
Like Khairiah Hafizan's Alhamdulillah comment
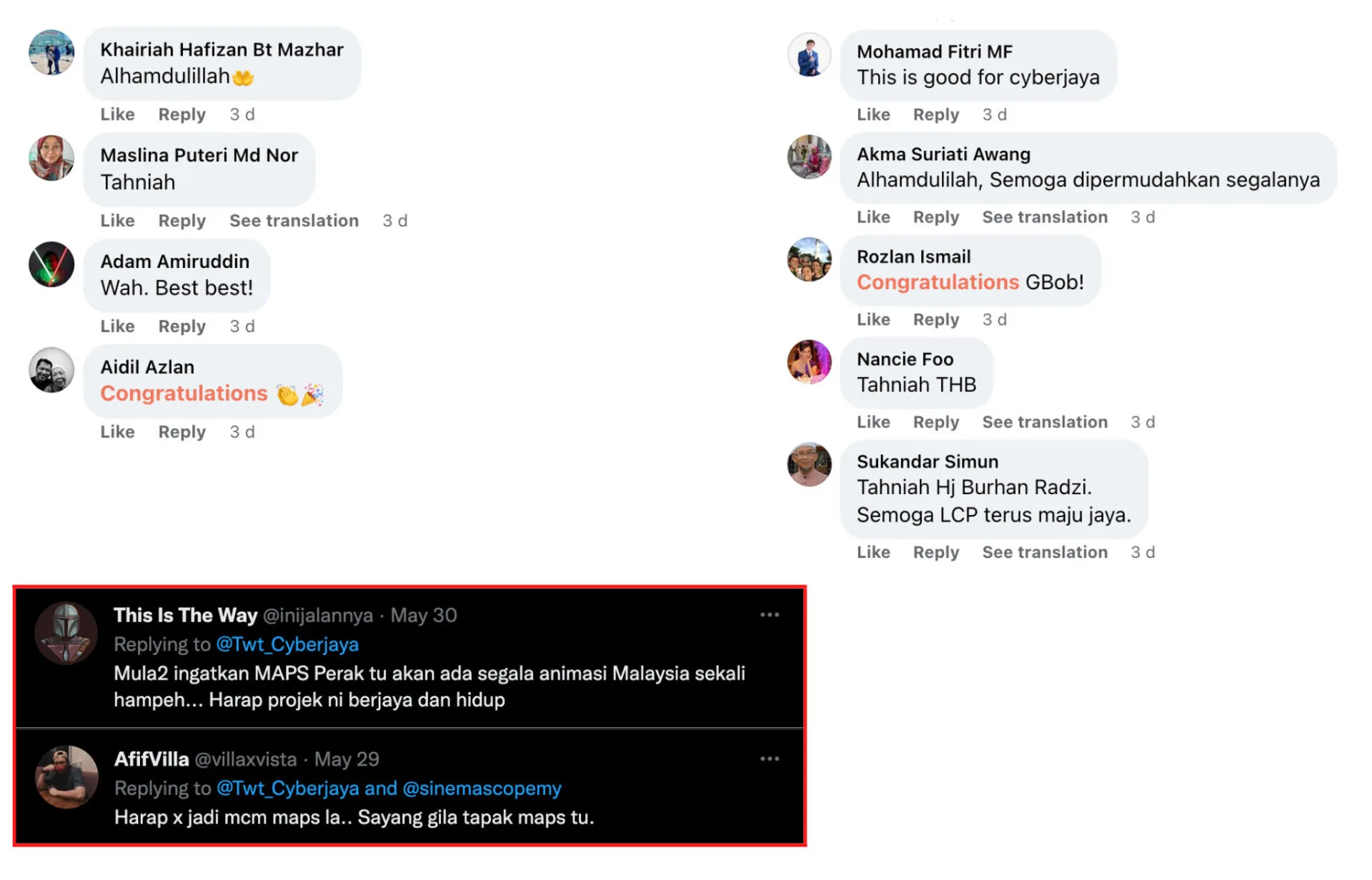point(117,114)
